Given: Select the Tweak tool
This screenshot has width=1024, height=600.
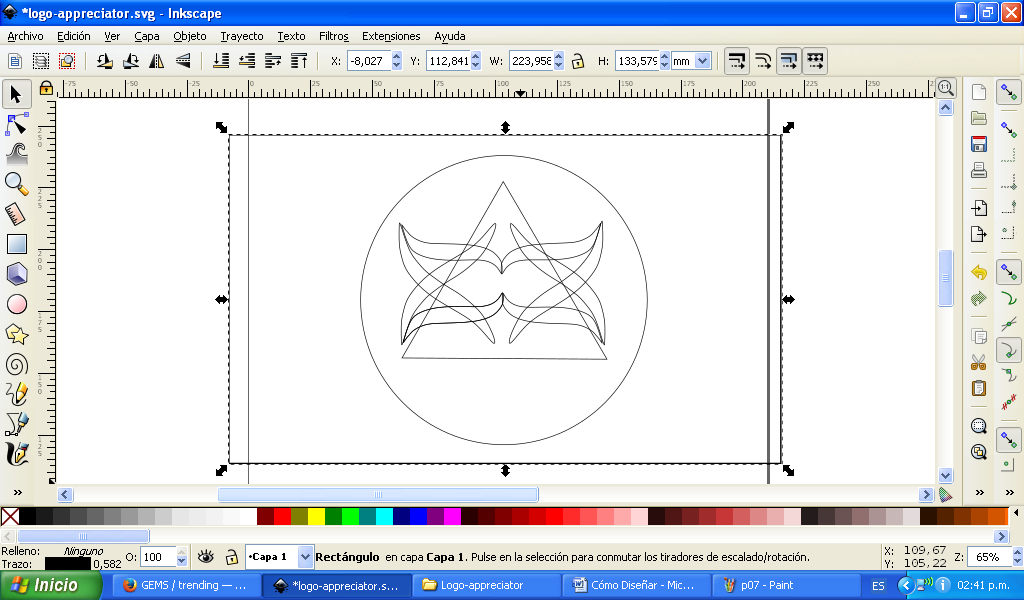Looking at the screenshot, I should point(16,154).
